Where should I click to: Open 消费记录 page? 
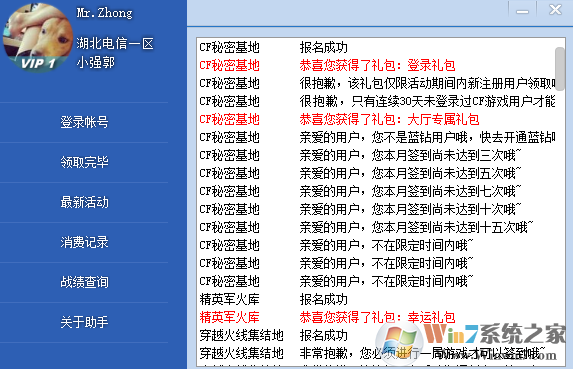point(84,242)
